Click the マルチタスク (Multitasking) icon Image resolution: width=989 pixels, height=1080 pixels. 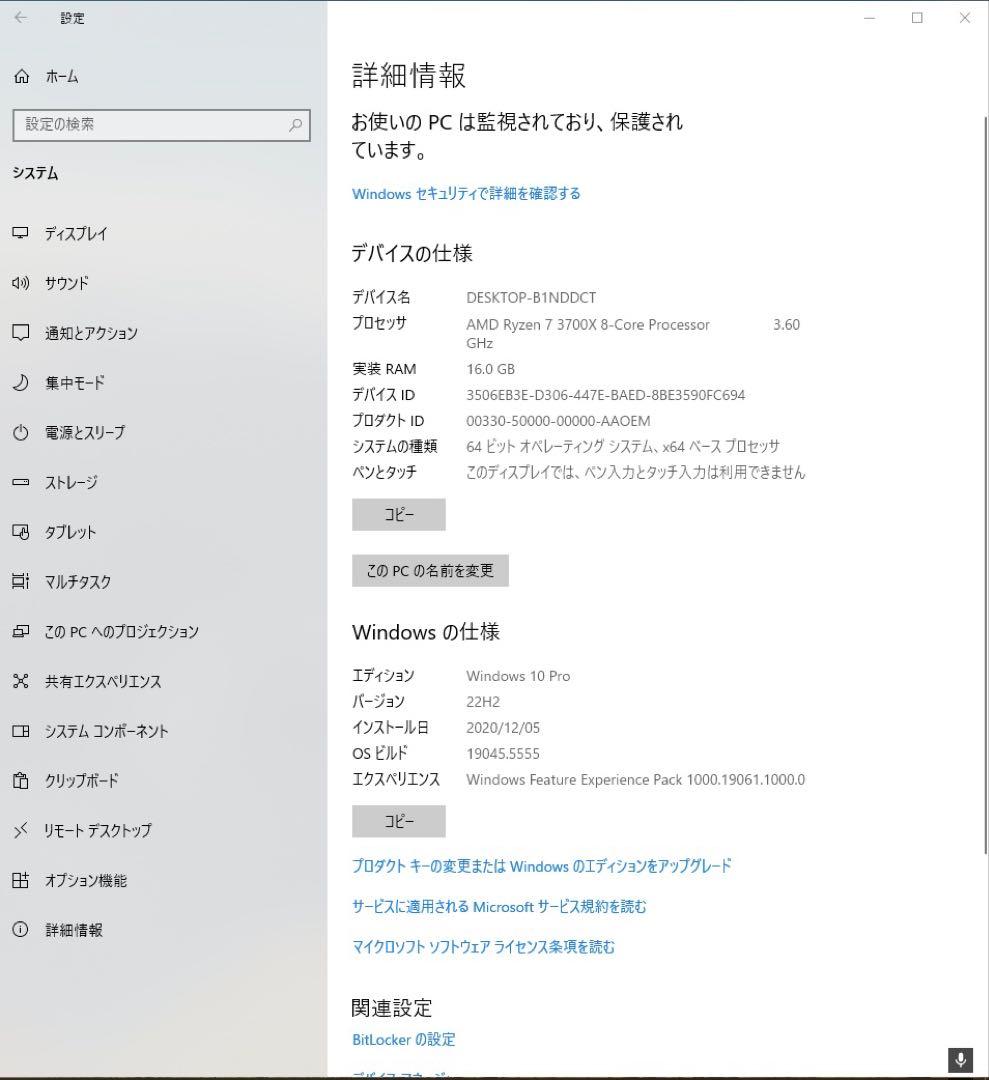21,582
